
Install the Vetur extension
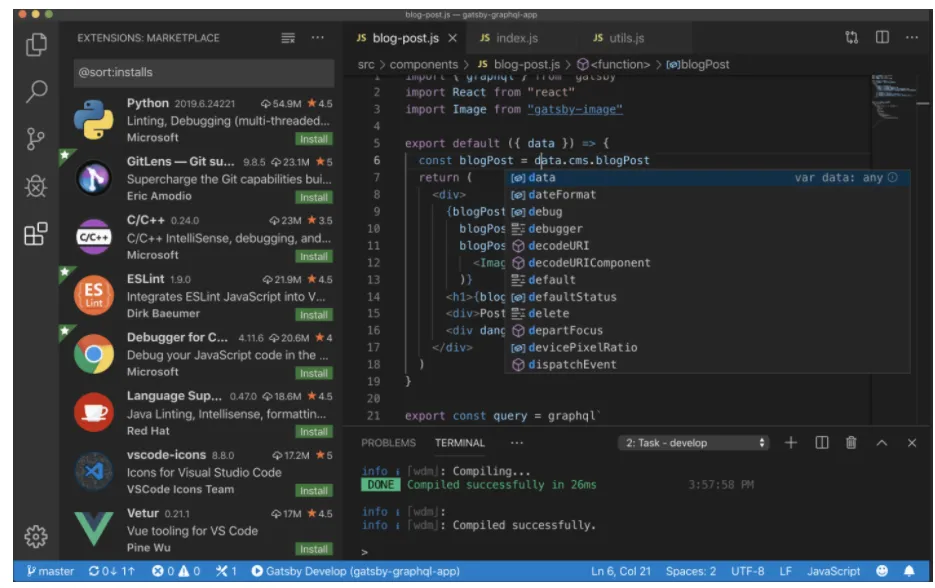tap(314, 549)
